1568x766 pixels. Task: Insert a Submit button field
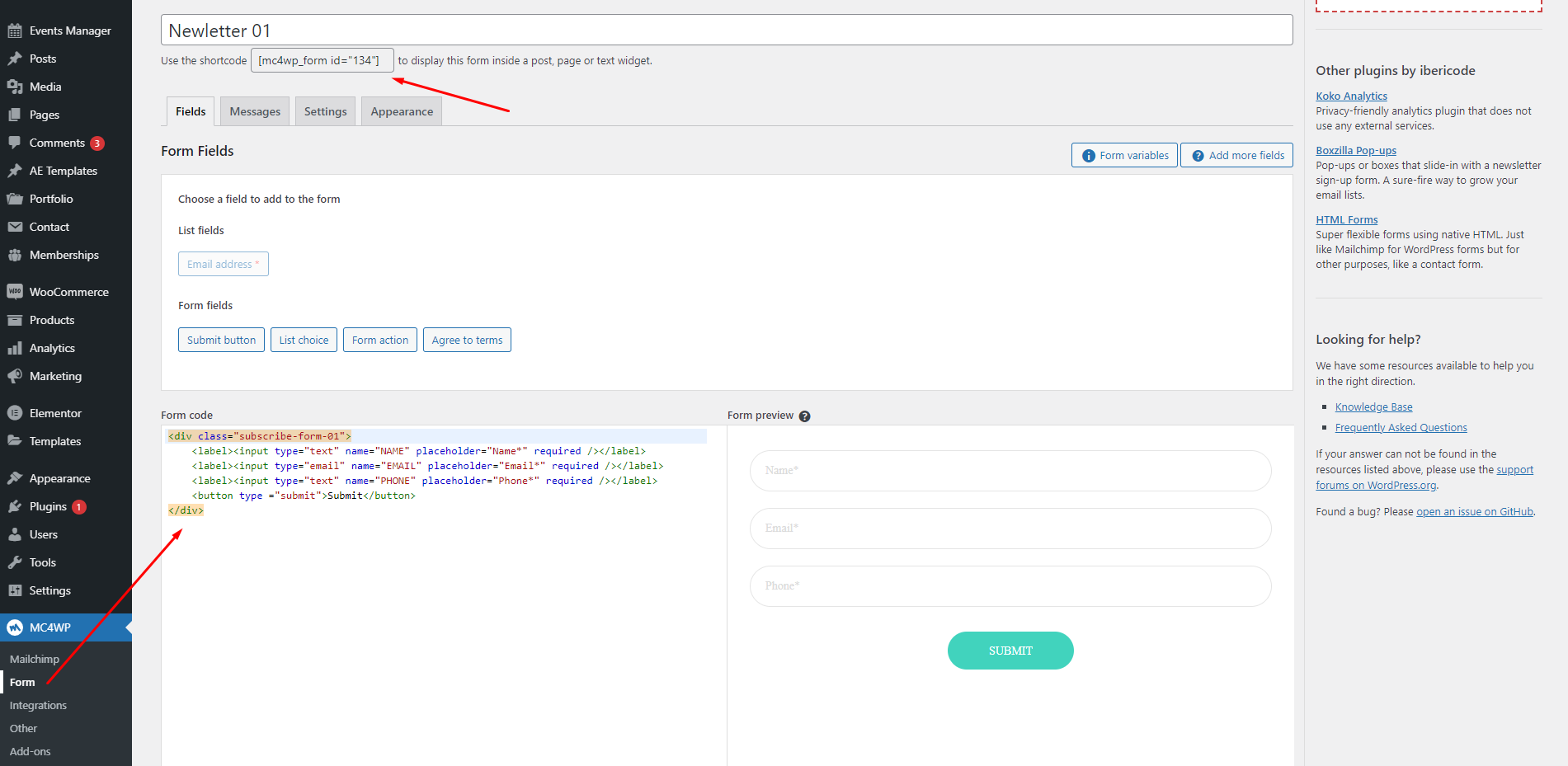coord(221,340)
